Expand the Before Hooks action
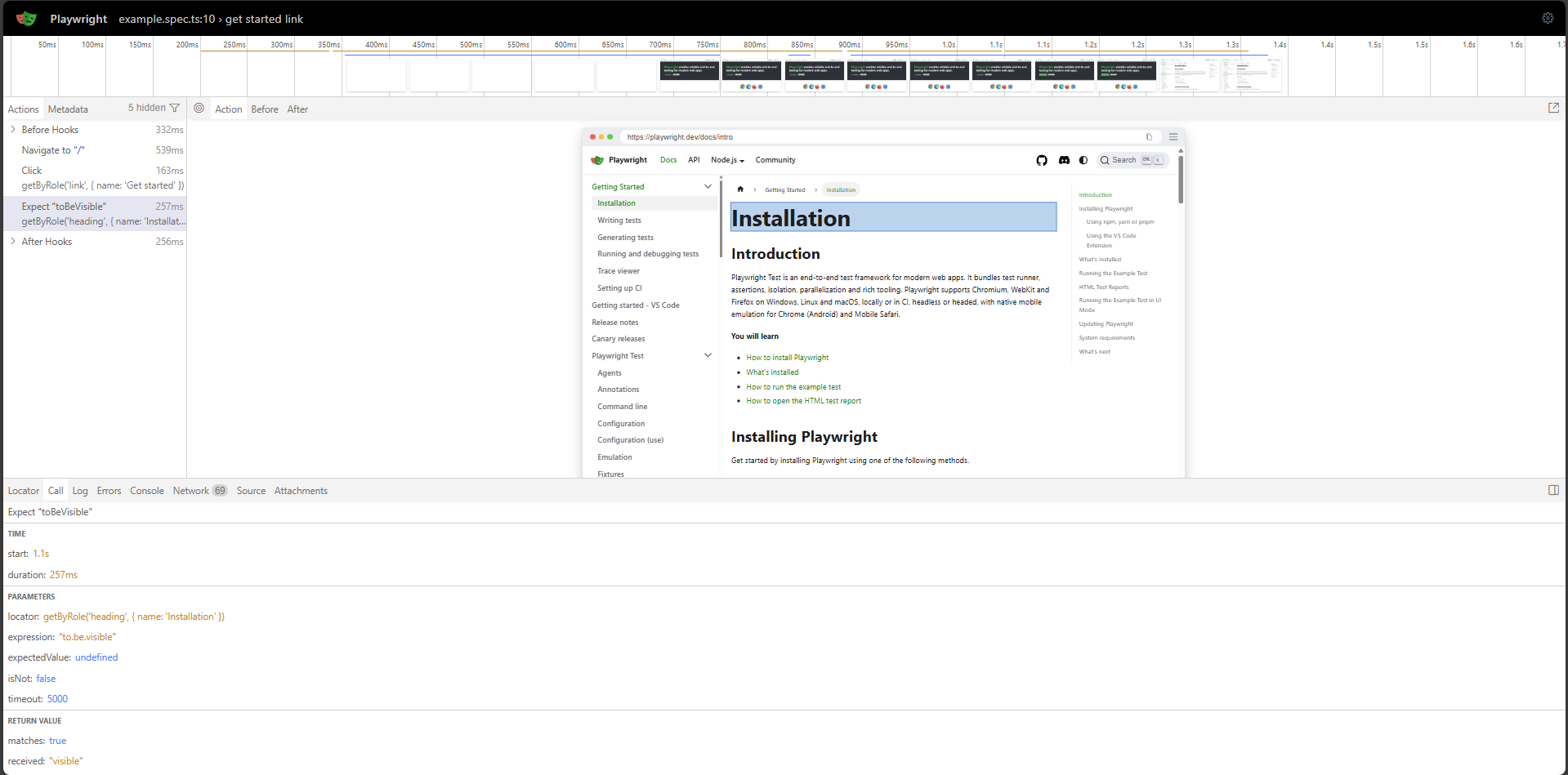Viewport: 1568px width, 775px height. (x=13, y=129)
